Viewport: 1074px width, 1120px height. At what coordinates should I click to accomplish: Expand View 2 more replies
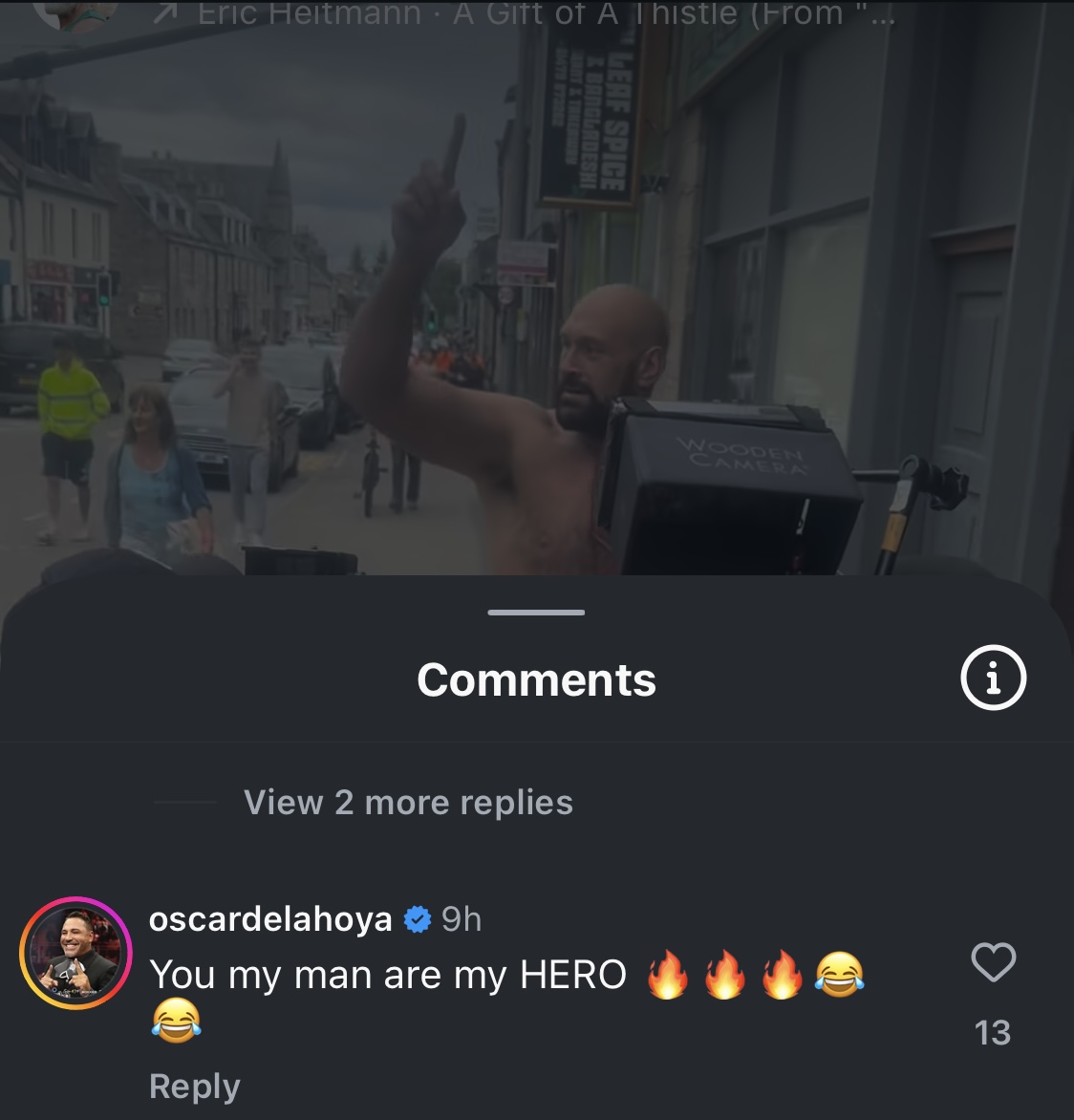408,802
